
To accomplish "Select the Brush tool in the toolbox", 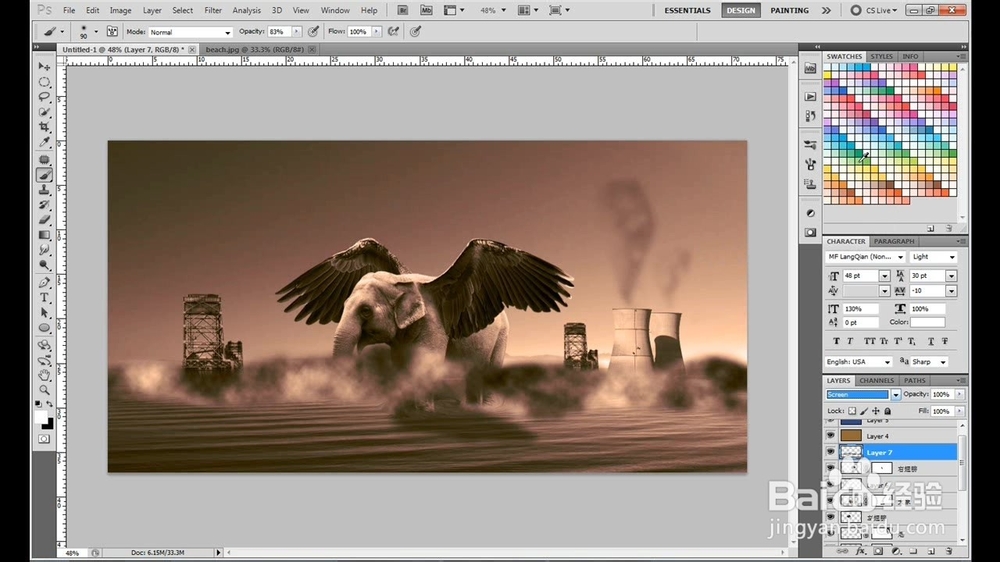I will coord(44,175).
